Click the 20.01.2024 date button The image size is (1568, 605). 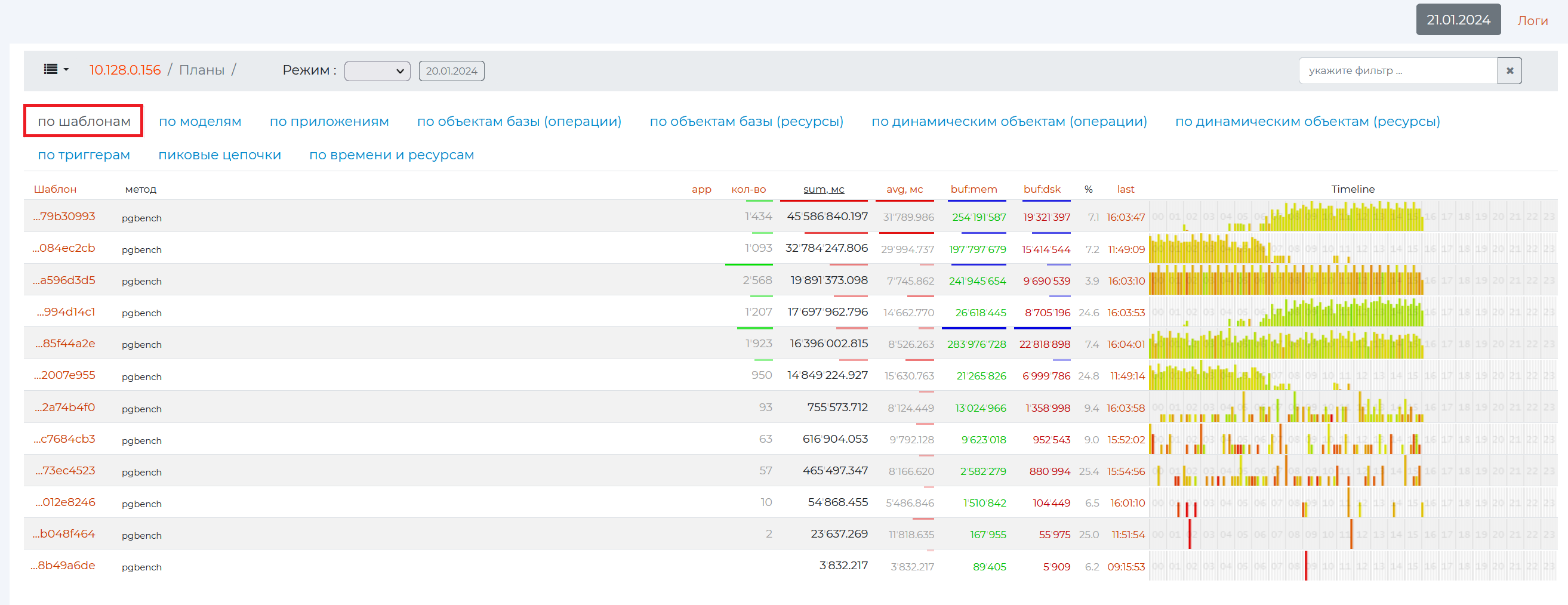point(451,70)
